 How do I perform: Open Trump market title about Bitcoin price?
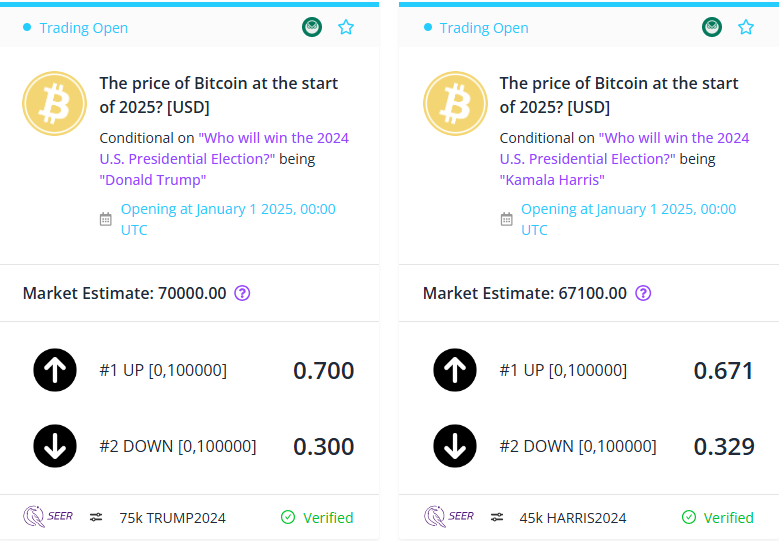pos(219,95)
